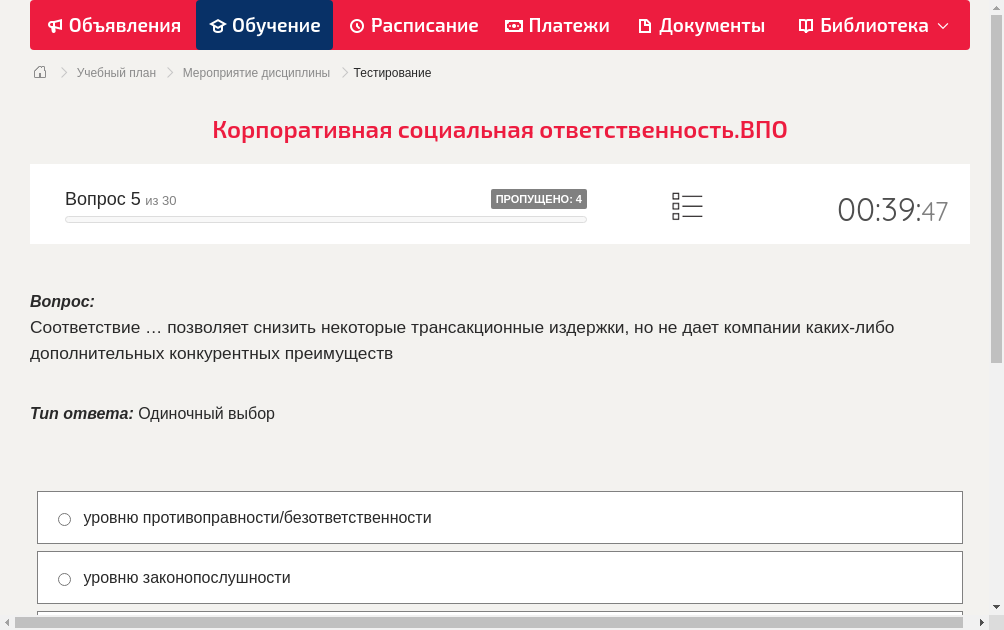Click the clock icon on Расписание
1004x630 pixels.
[355, 25]
